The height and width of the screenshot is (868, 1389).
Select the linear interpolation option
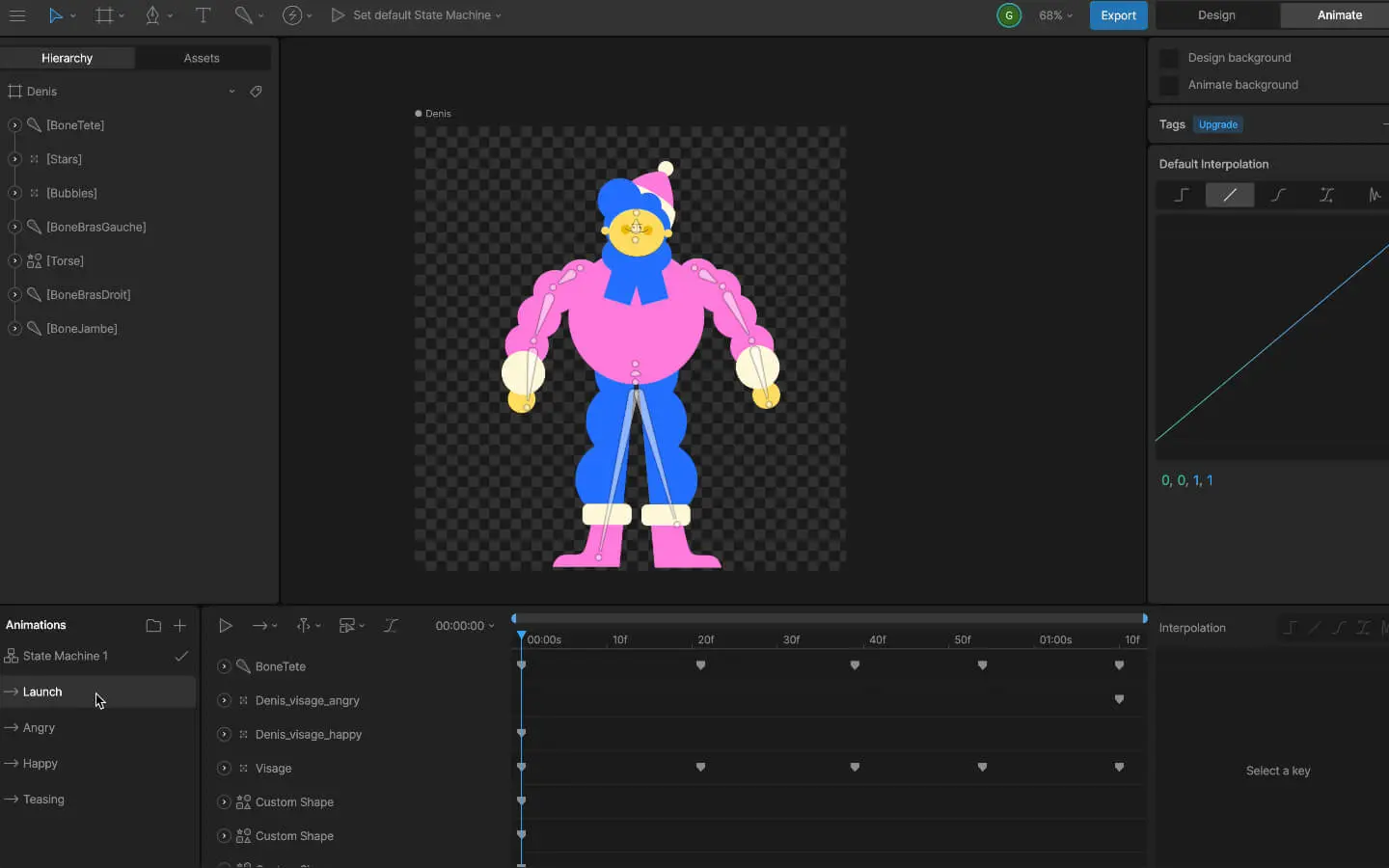point(1230,195)
